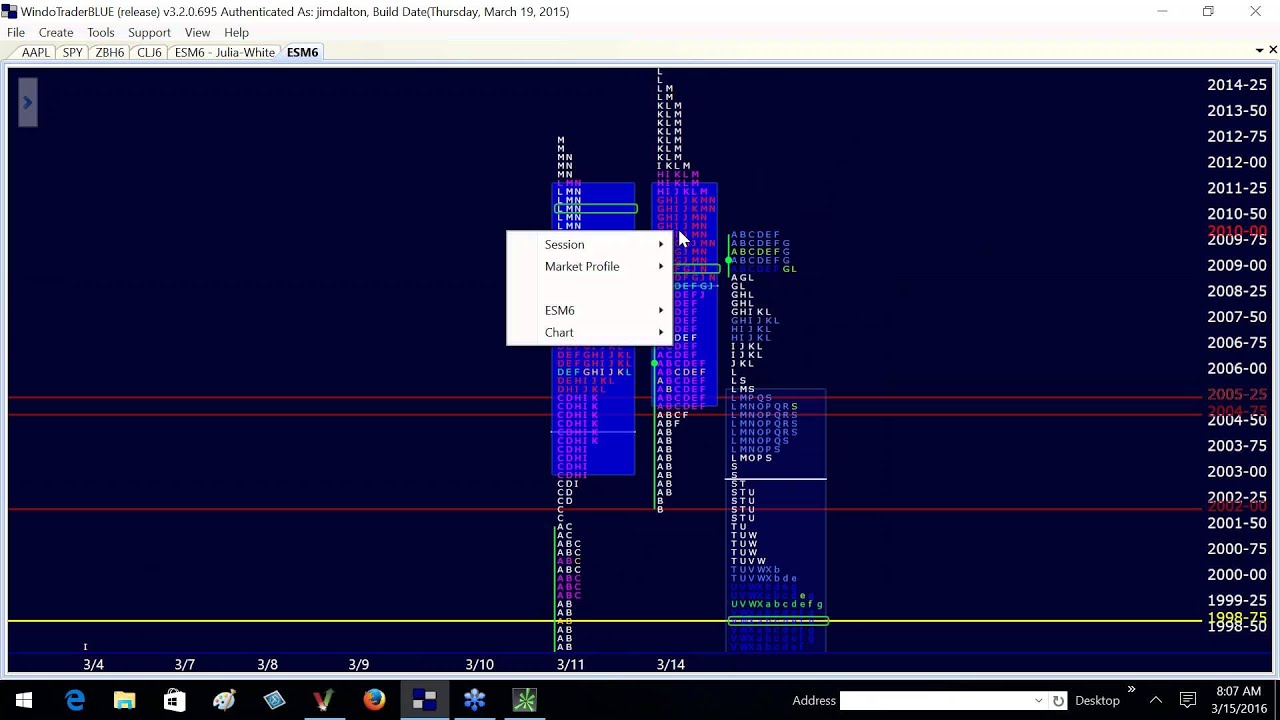
Task: Click the red 2002-00 price marker
Action: click(1237, 507)
